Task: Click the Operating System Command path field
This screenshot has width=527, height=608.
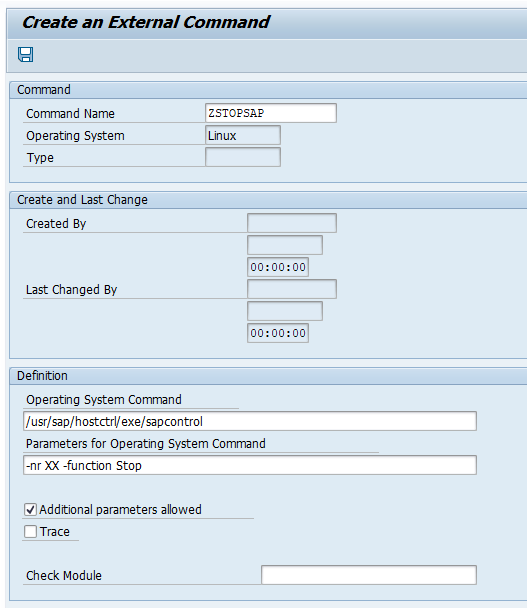Action: 250,421
